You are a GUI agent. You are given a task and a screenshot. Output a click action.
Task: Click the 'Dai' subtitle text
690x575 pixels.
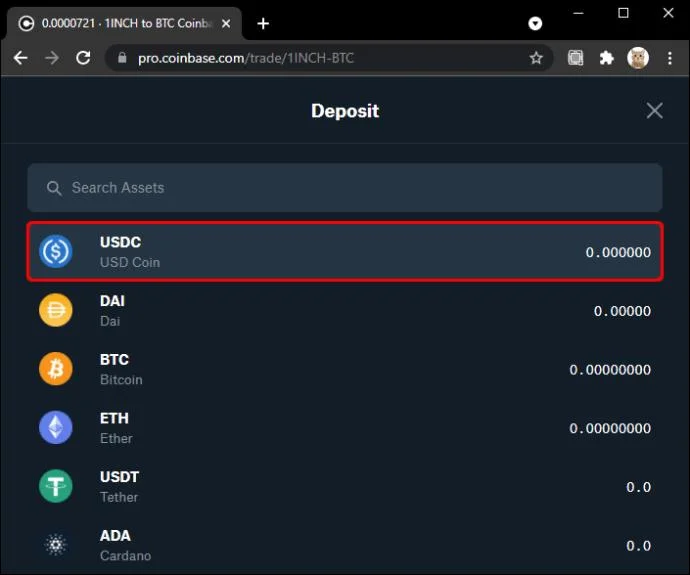110,321
